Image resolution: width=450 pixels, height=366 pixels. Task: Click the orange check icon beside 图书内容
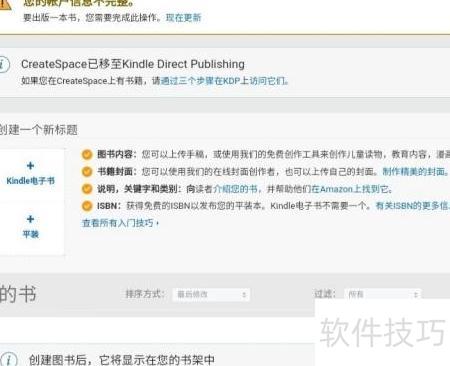87,154
